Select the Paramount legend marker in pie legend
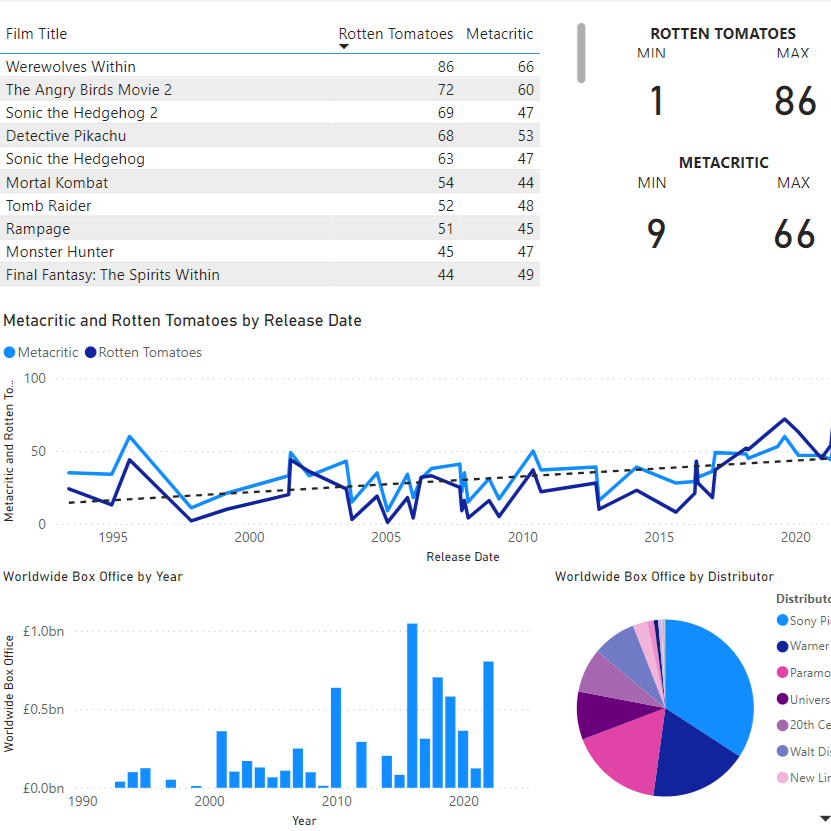 (x=782, y=673)
